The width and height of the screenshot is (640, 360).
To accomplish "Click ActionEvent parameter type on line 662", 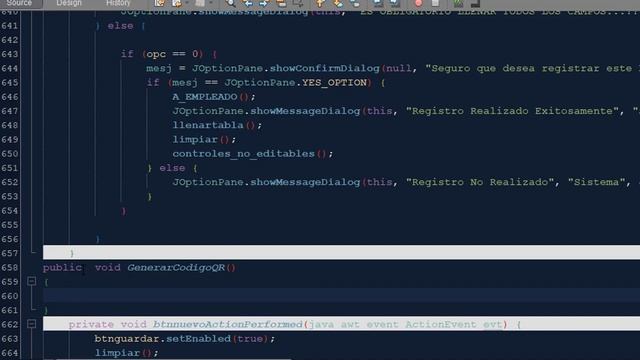I will [440, 324].
